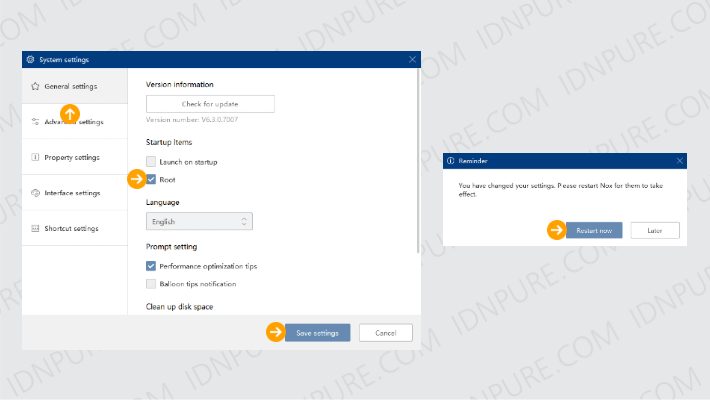Click the Reminder info icon

click(x=451, y=161)
